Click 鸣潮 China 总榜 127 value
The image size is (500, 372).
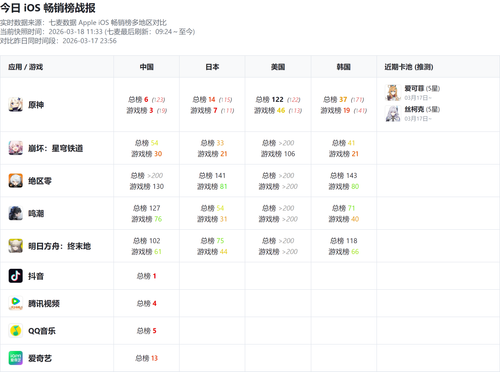[146, 208]
